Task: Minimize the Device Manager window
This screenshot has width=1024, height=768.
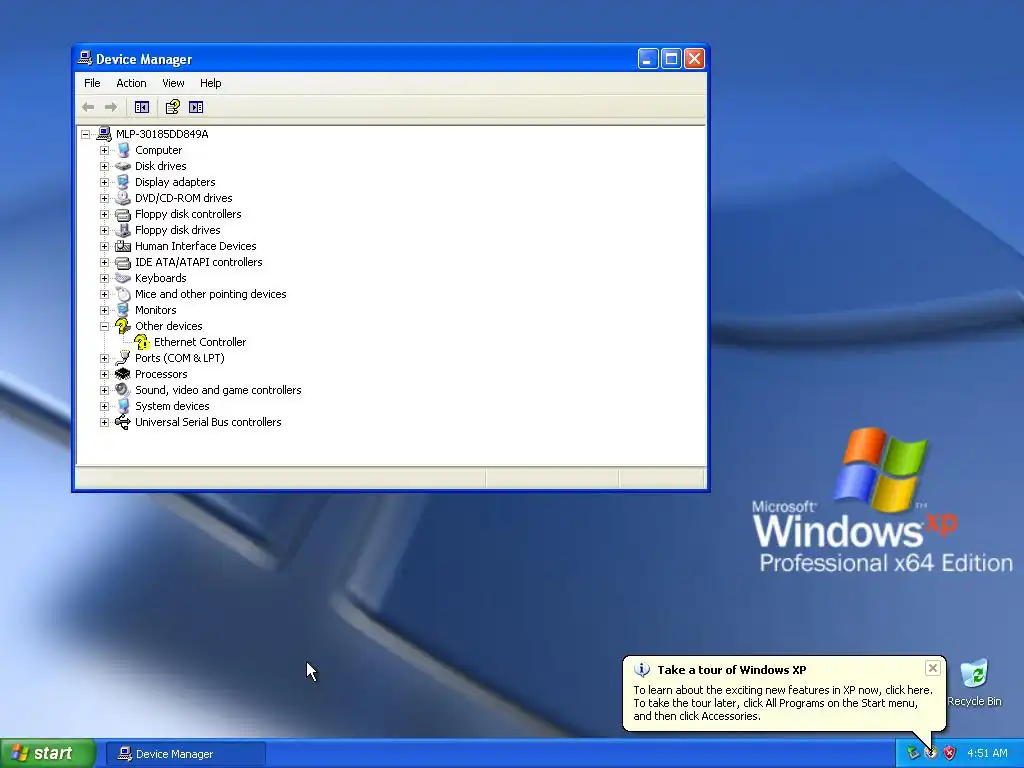Action: pyautogui.click(x=647, y=59)
